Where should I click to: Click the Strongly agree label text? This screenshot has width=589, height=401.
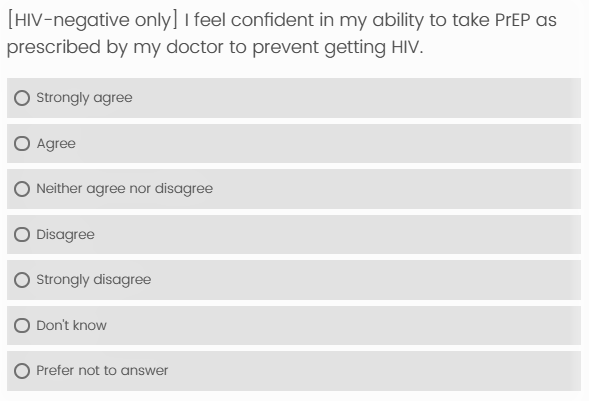(84, 98)
